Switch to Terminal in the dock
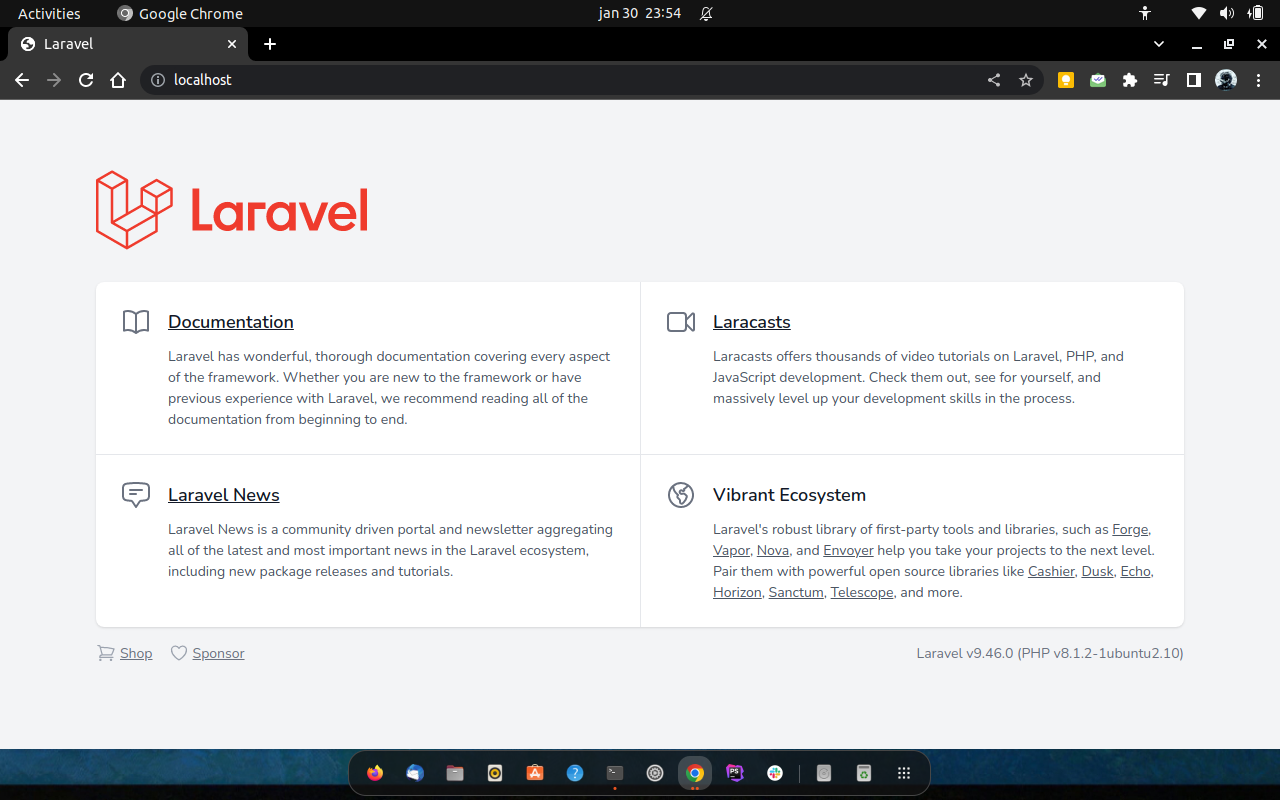Screen dimensions: 1280x800 pos(615,773)
